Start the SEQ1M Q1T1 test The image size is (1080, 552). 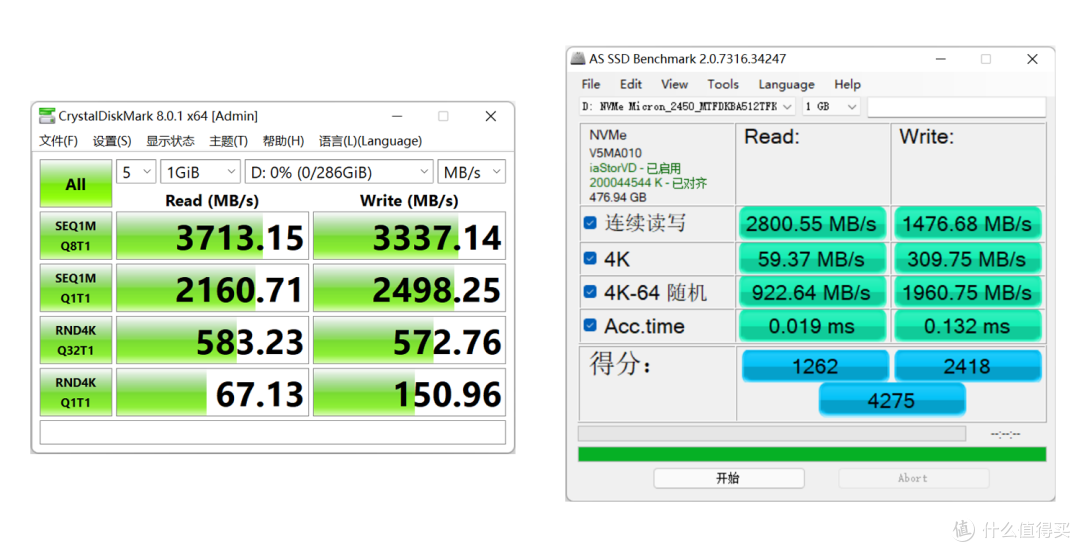(76, 288)
